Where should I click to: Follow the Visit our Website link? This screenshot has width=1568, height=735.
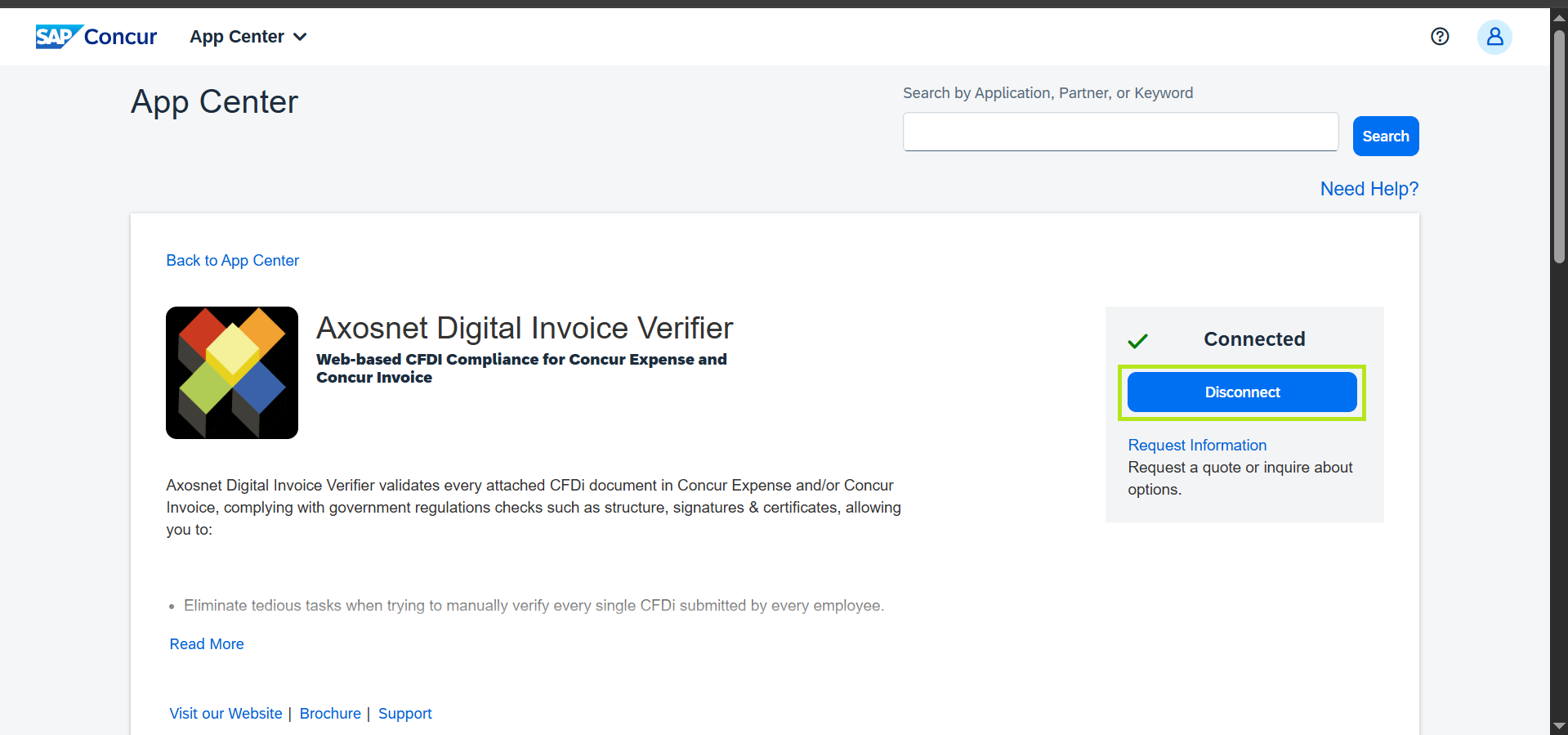pos(226,714)
